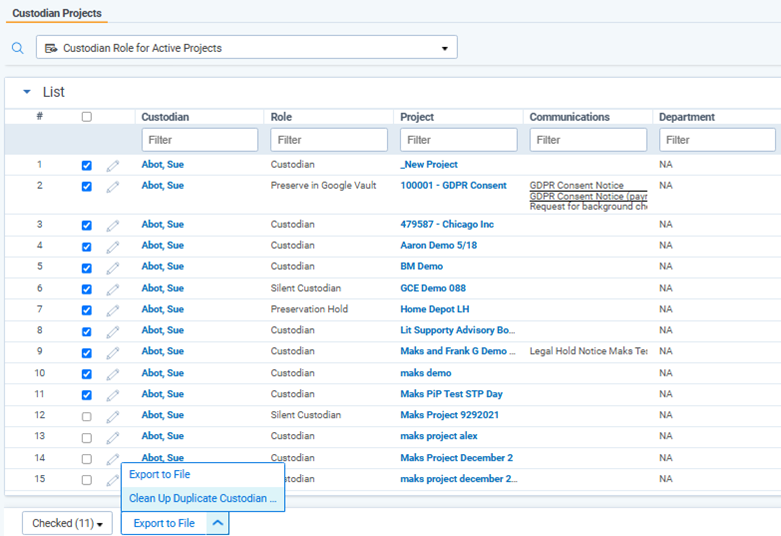Sort by the Role column header
The width and height of the screenshot is (781, 536).
coord(281,117)
